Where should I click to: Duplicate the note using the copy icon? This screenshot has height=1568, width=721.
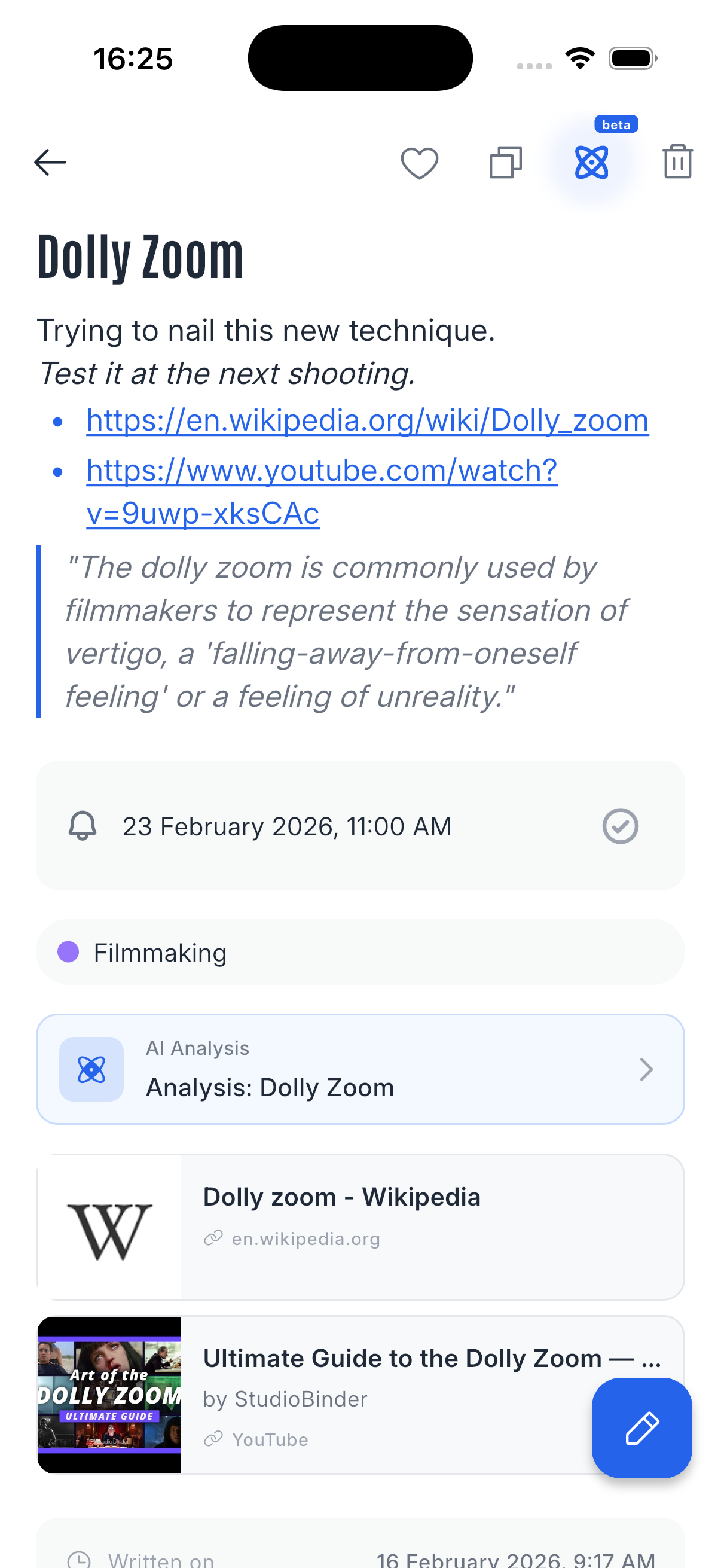[x=505, y=162]
